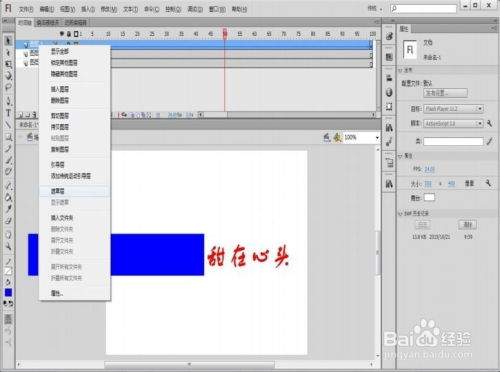Image resolution: width=500 pixels, height=372 pixels.
Task: Open the stage color swatch in Properties
Action: click(429, 198)
